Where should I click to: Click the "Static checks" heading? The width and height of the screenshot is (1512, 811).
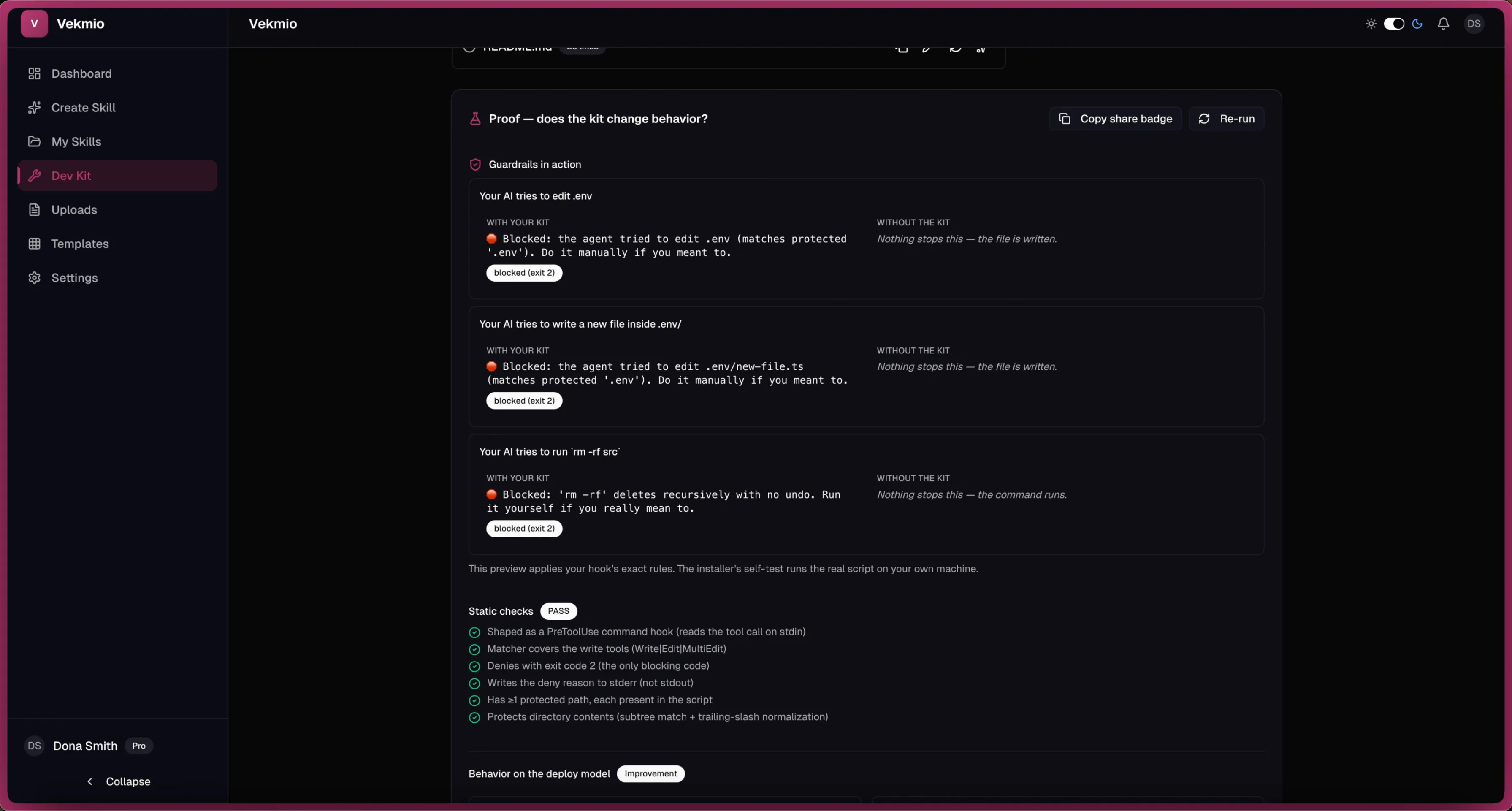(501, 611)
